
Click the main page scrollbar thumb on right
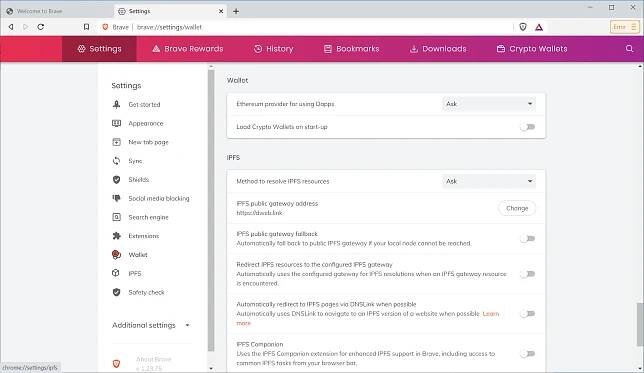click(x=640, y=325)
